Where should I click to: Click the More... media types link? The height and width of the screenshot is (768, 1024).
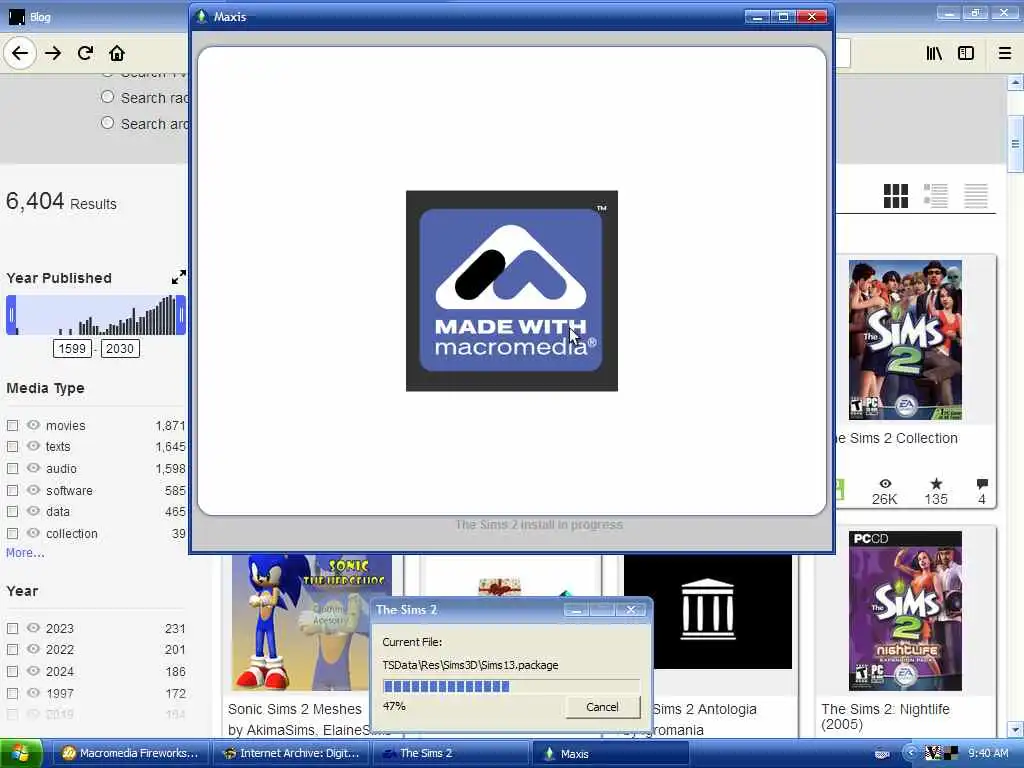coord(25,553)
